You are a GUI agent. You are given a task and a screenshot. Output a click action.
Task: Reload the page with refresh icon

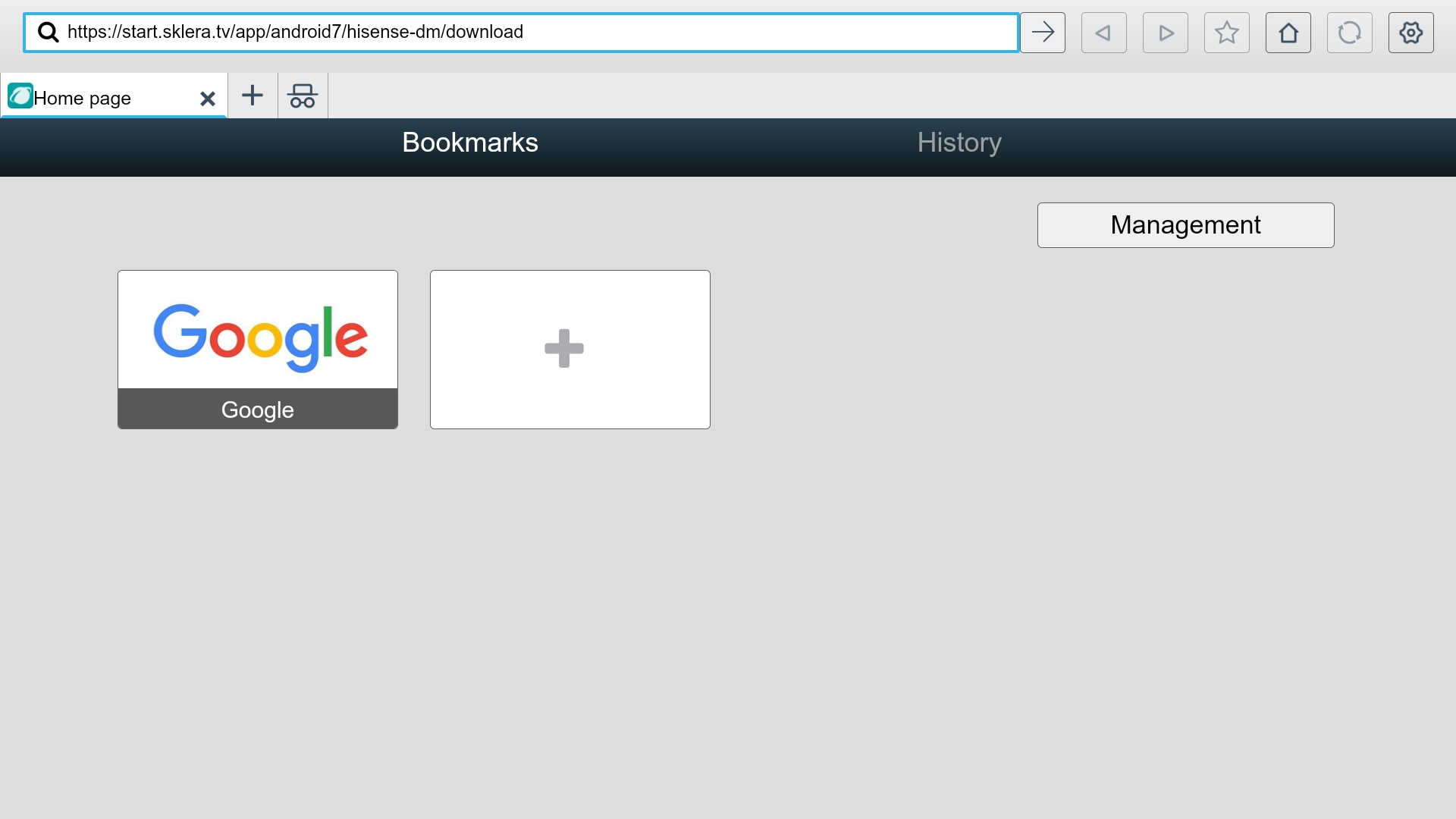(1349, 33)
